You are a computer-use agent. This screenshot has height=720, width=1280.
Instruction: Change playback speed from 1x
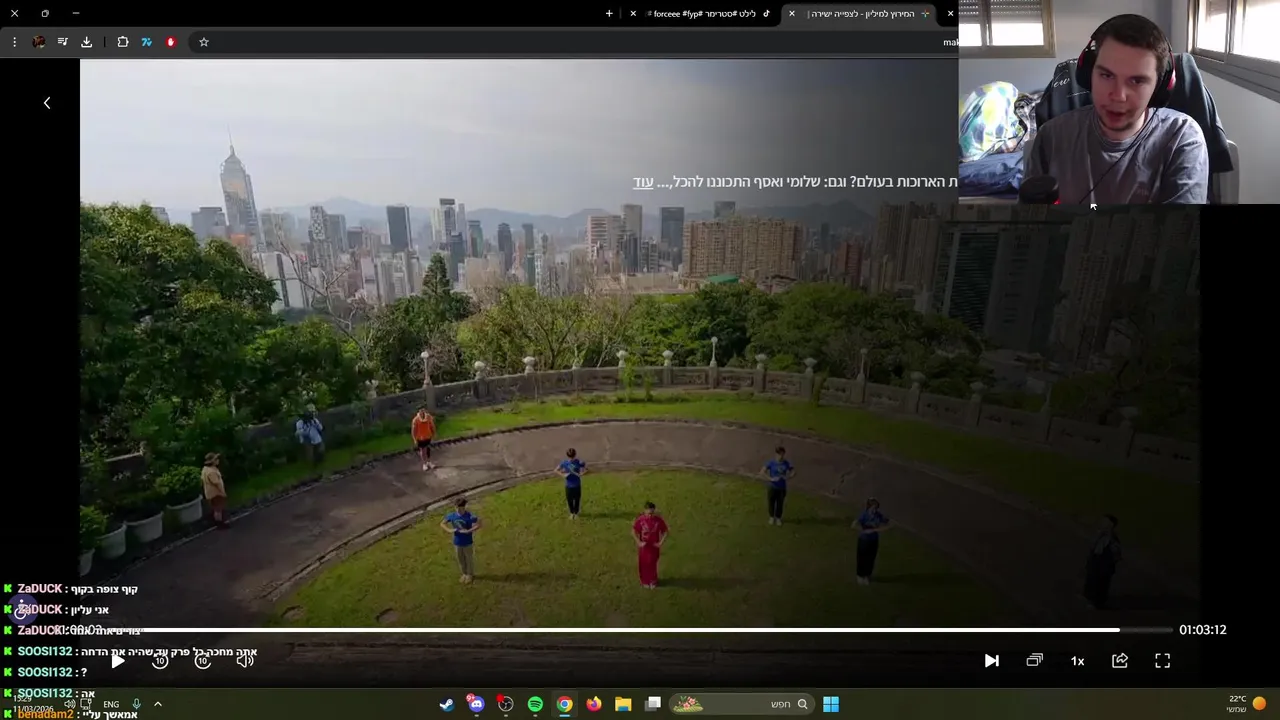click(x=1077, y=661)
